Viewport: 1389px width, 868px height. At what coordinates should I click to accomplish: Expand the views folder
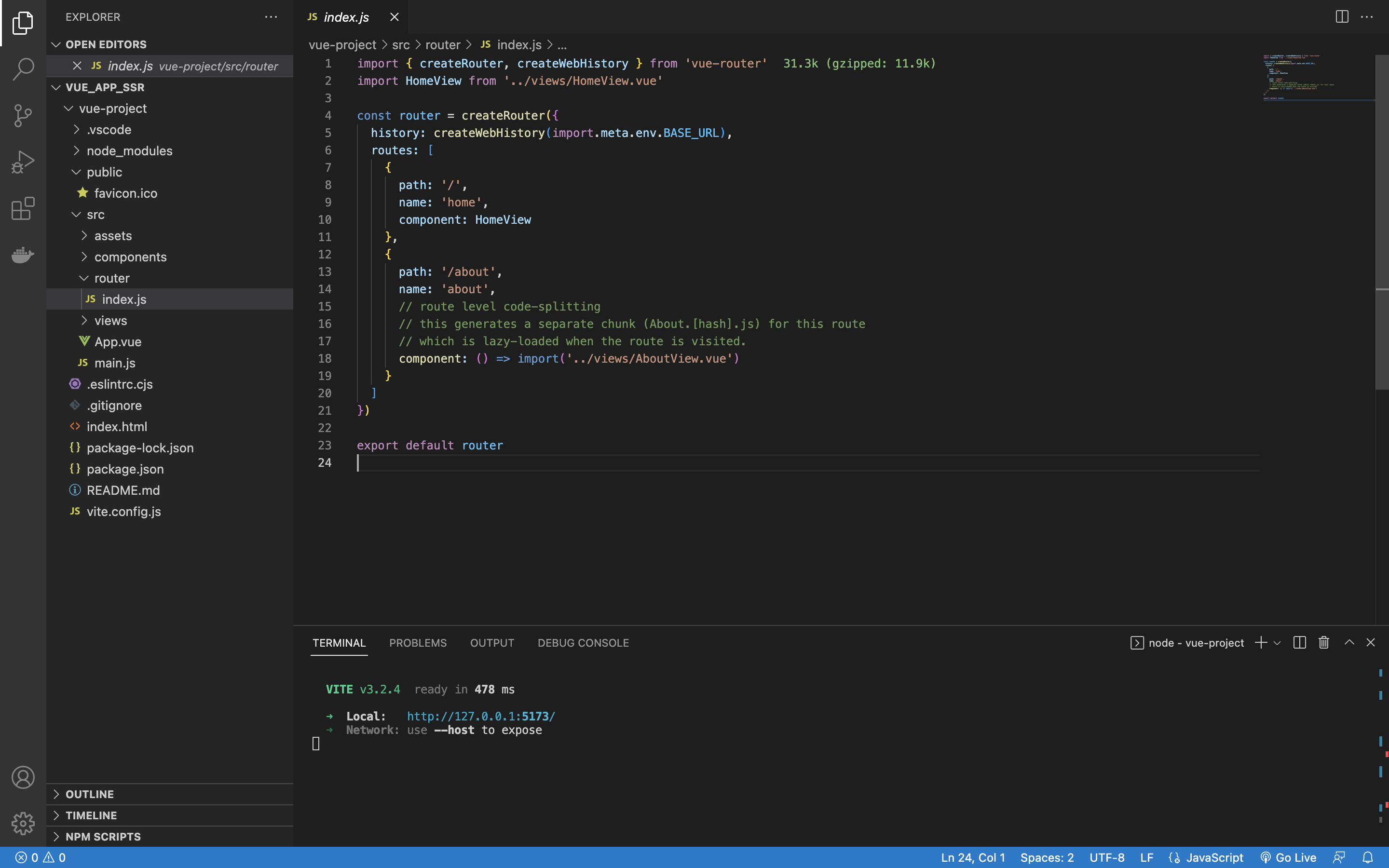tap(170, 321)
